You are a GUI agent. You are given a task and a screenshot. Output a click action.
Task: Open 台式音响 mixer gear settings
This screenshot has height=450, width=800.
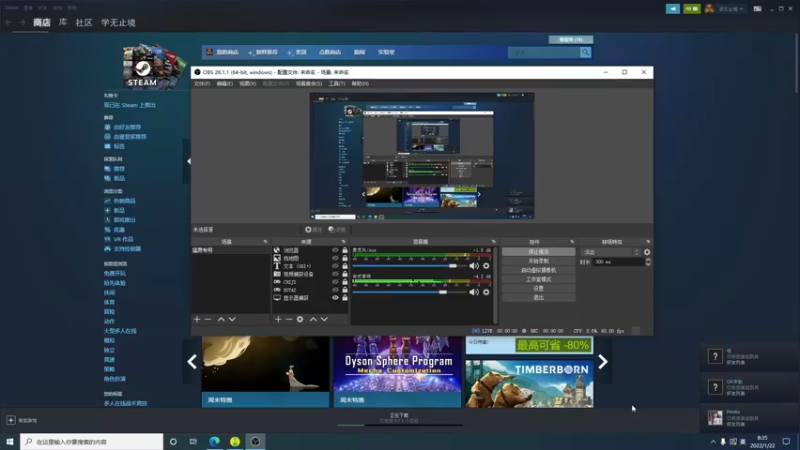pos(486,292)
